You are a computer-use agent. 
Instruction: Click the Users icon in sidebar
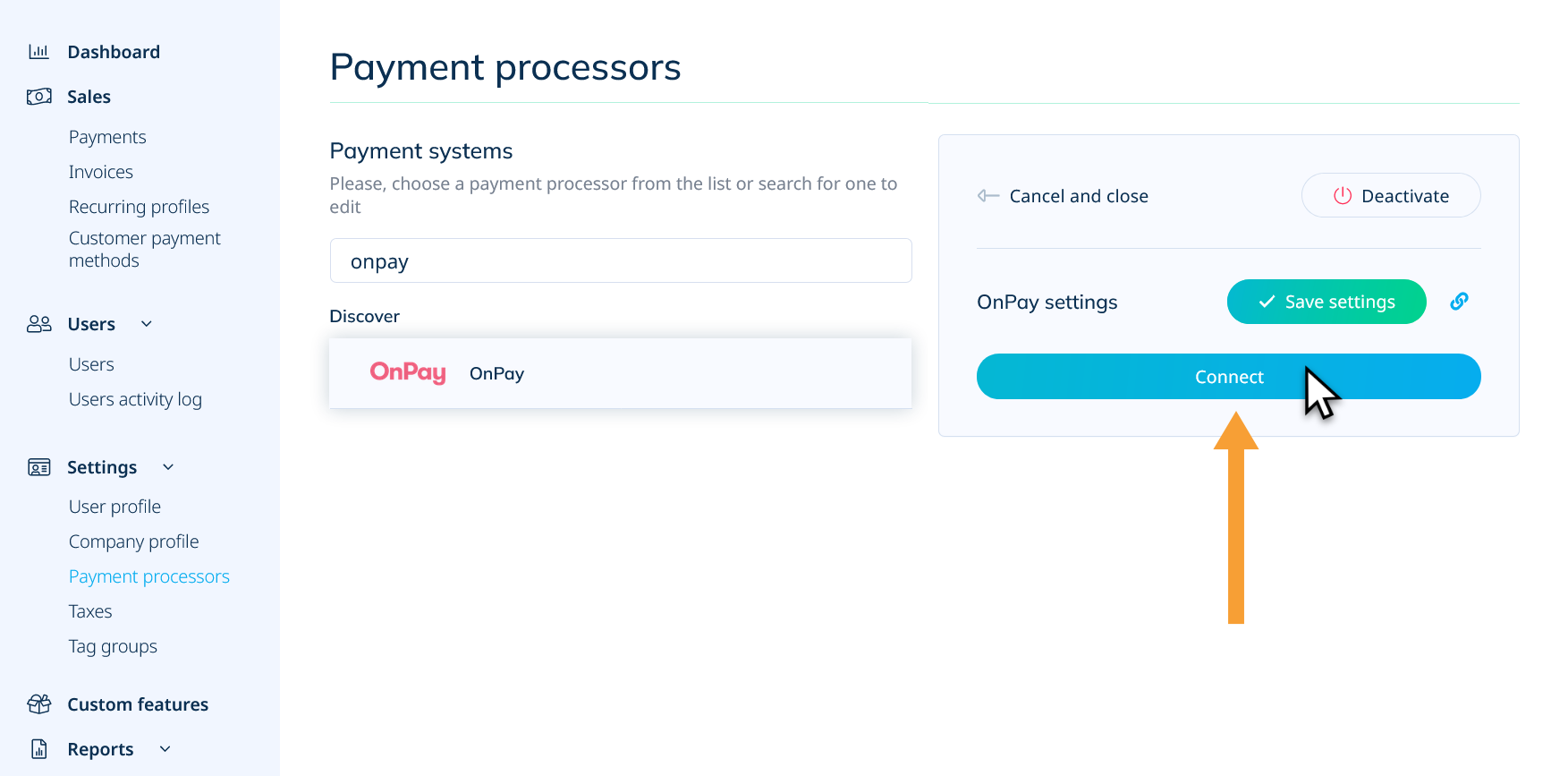(38, 324)
